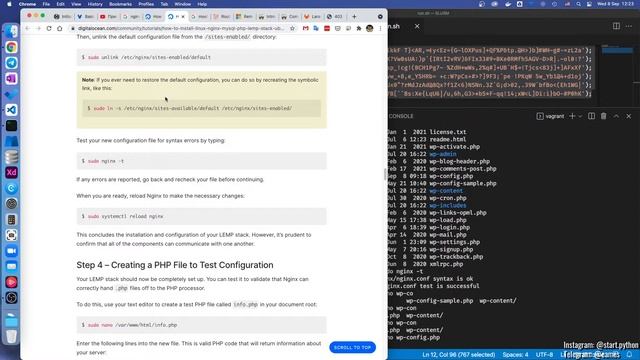Click the VS Code minimap highlight

point(617,51)
